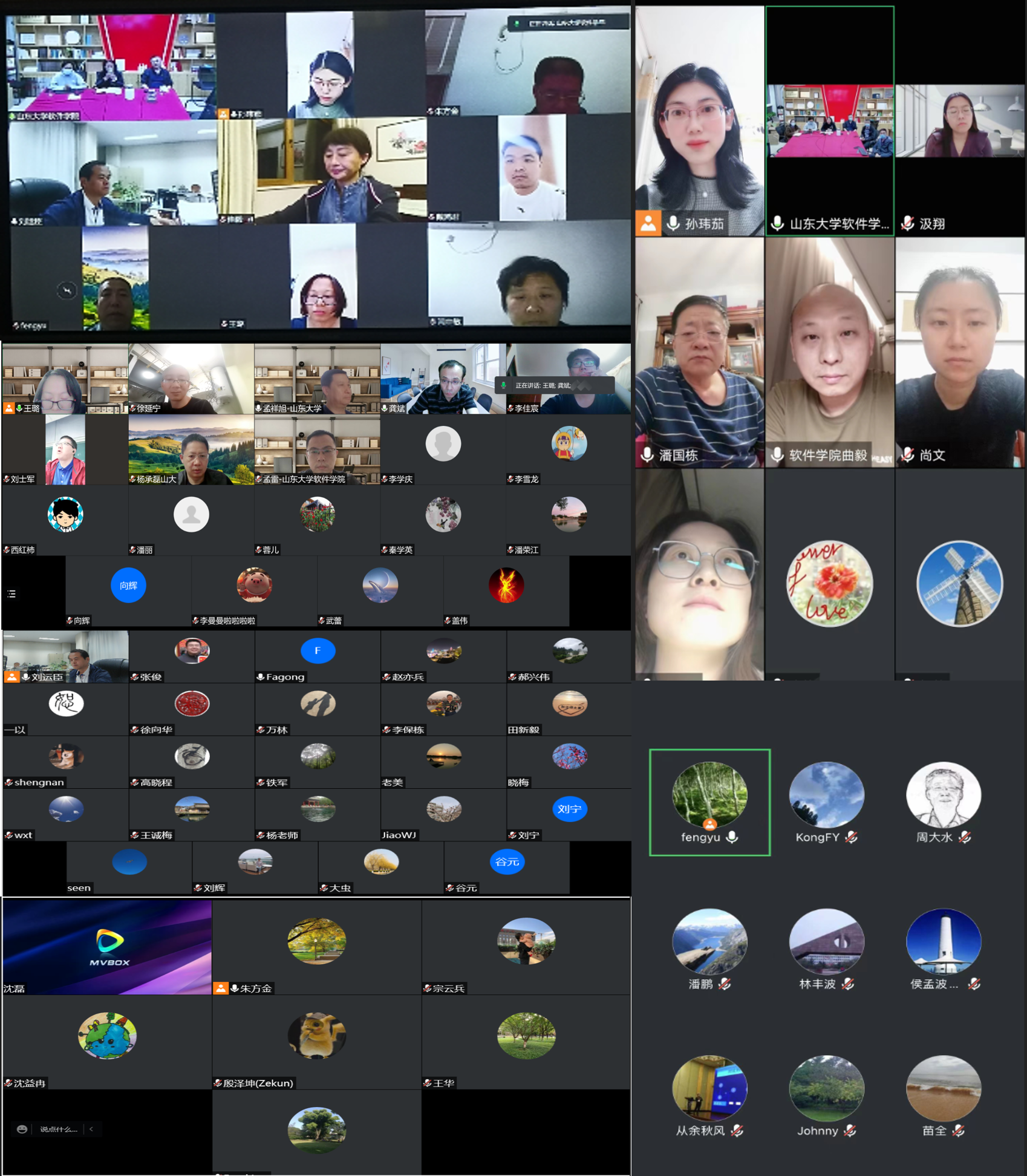The width and height of the screenshot is (1027, 1176).
Task: Click the participant list icon beside 向辉
Action: (12, 594)
